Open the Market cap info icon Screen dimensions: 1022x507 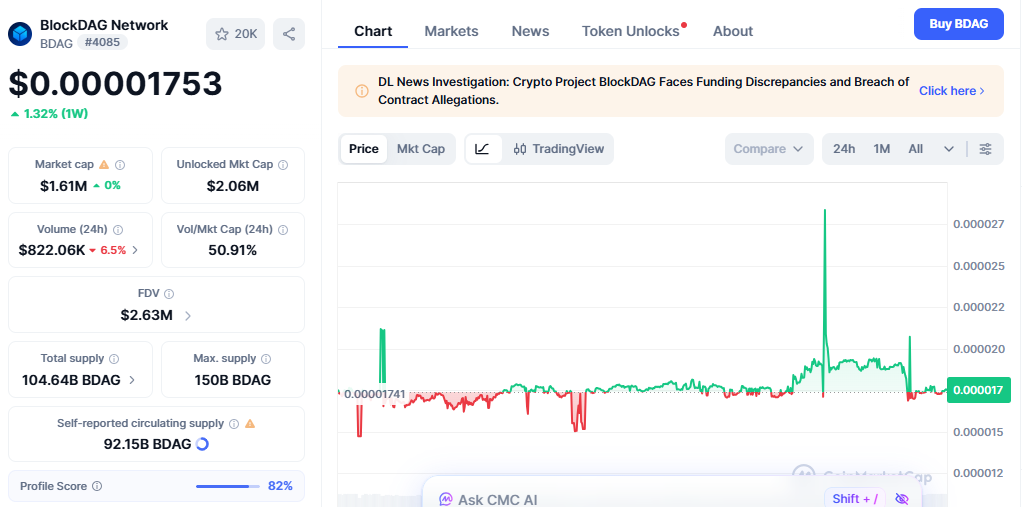click(x=120, y=165)
